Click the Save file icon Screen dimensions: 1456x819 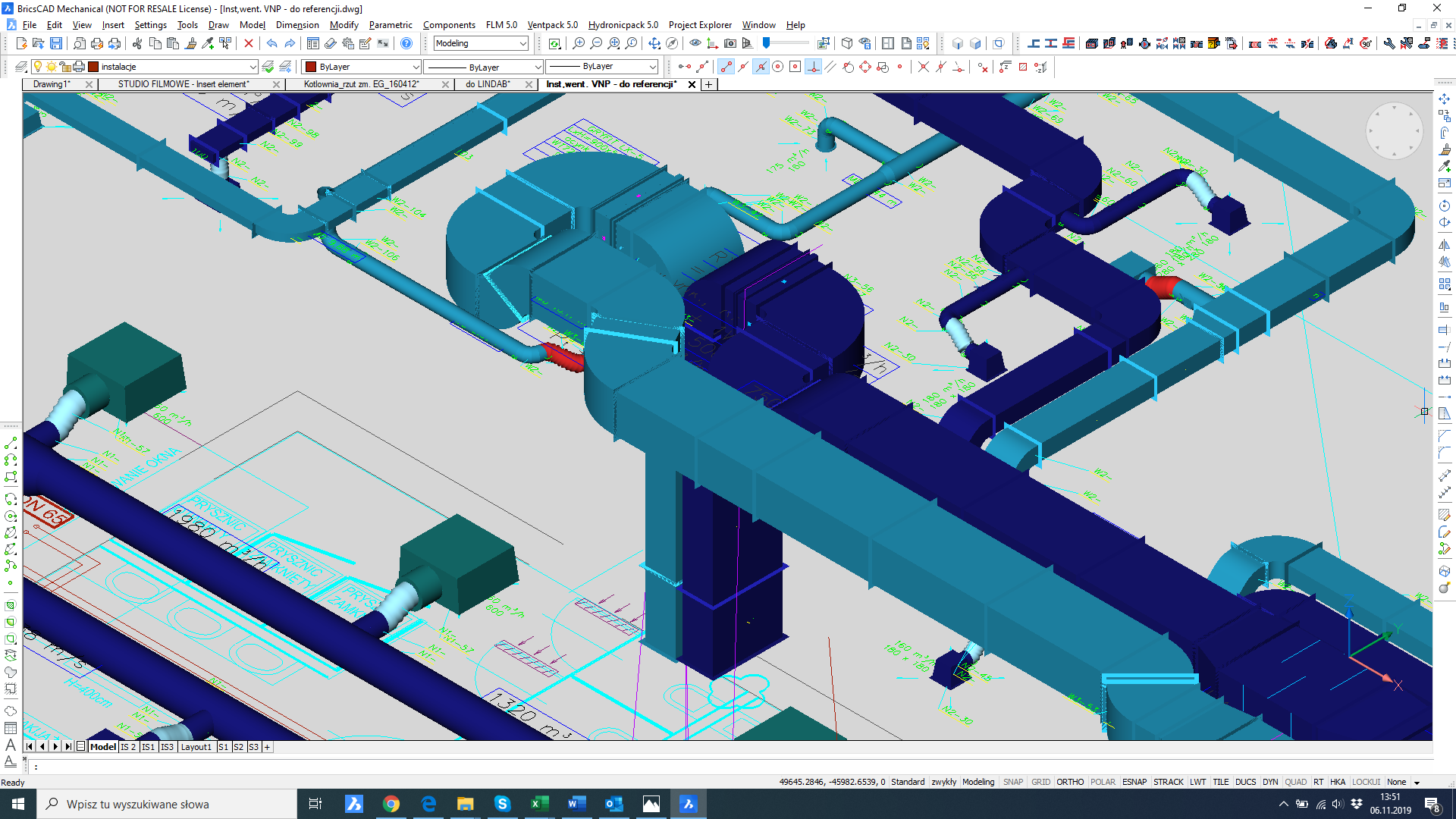[x=56, y=43]
